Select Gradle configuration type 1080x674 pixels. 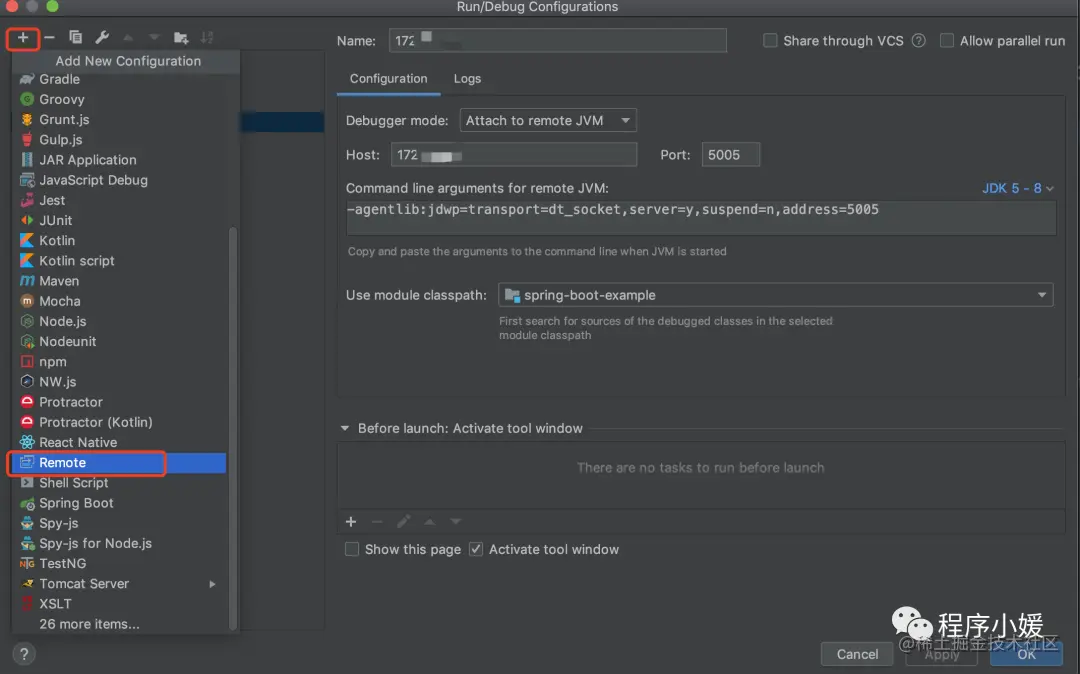pyautogui.click(x=118, y=79)
